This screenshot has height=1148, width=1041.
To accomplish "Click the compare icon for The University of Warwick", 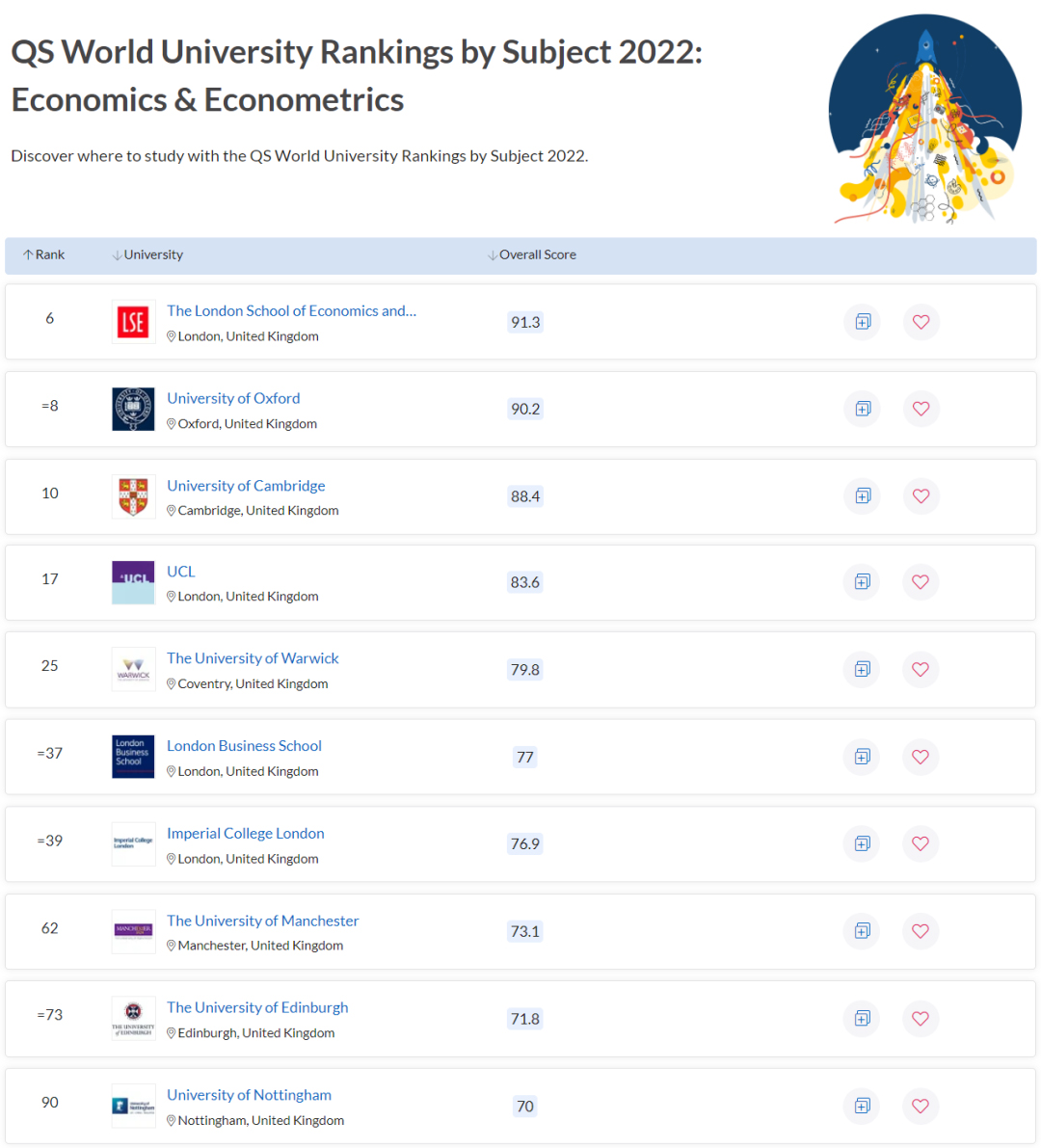I will [x=862, y=670].
